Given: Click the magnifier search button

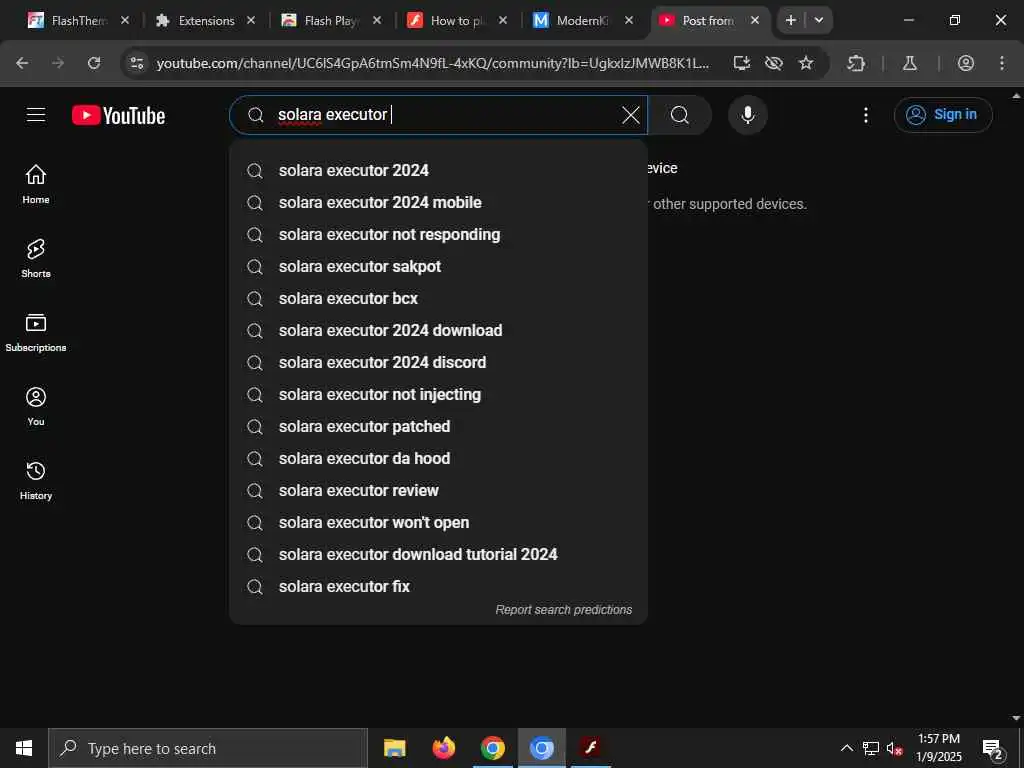Looking at the screenshot, I should [x=680, y=115].
